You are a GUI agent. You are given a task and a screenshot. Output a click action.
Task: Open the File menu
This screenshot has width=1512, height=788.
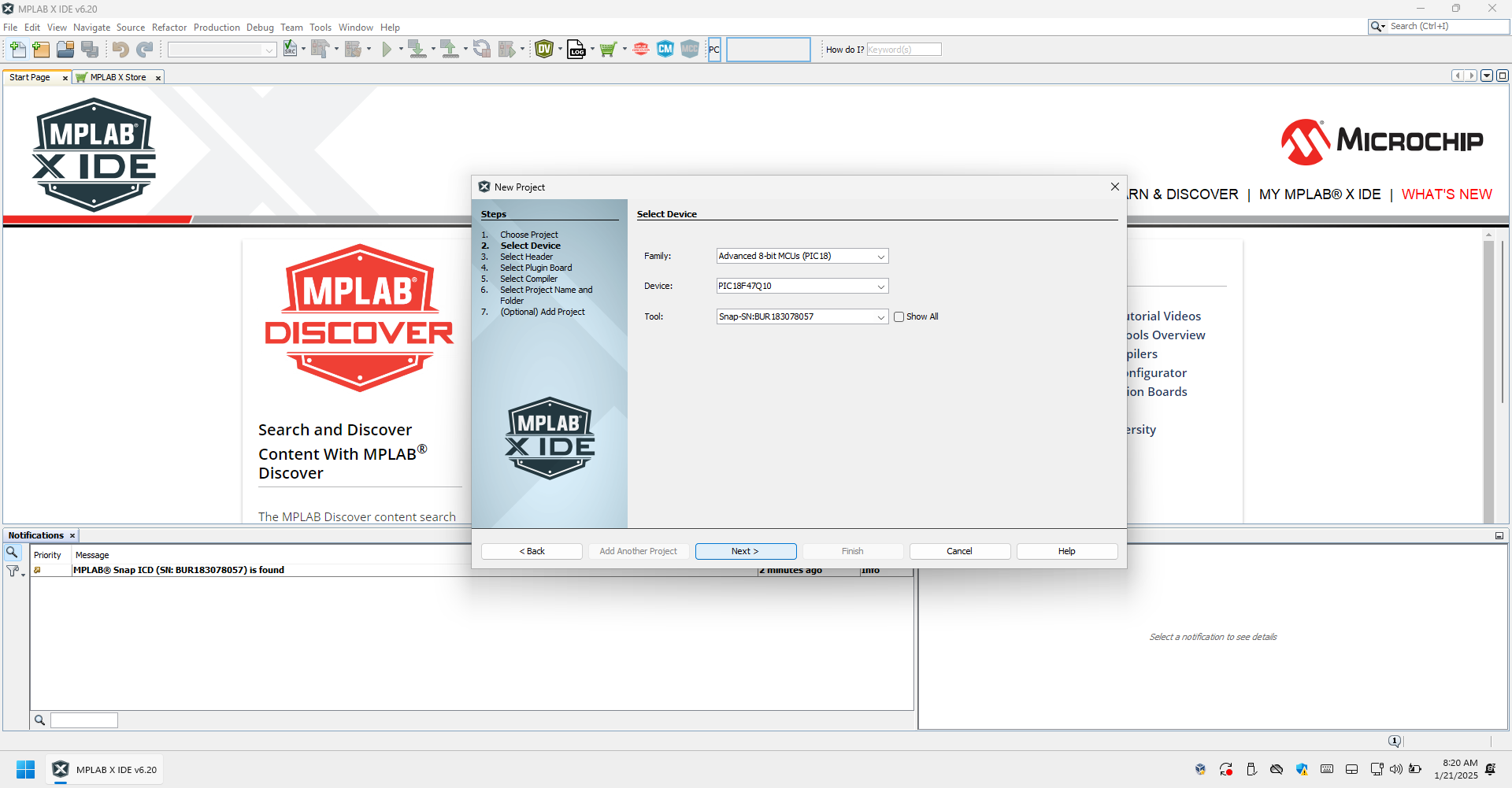tap(10, 28)
